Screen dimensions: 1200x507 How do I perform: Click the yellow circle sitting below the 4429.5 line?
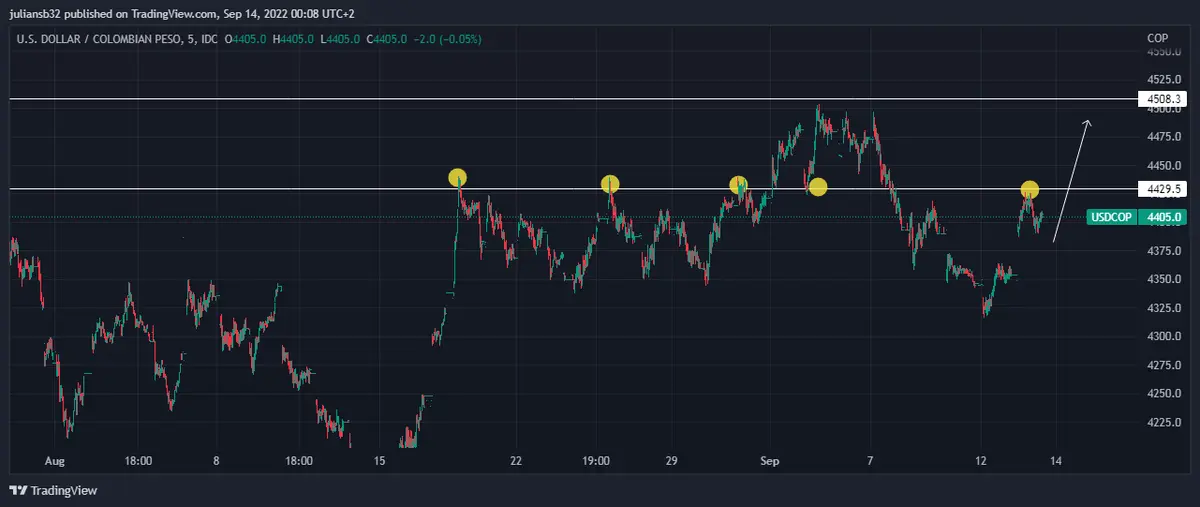tap(818, 187)
